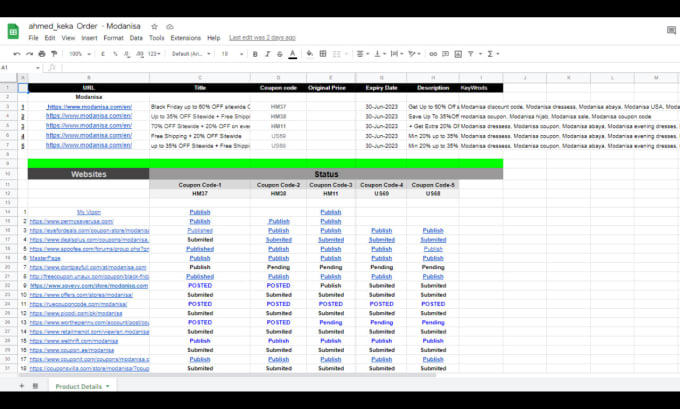680x409 pixels.
Task: Open Publish link for My Vipon Coupon Code-1
Action: pyautogui.click(x=200, y=212)
